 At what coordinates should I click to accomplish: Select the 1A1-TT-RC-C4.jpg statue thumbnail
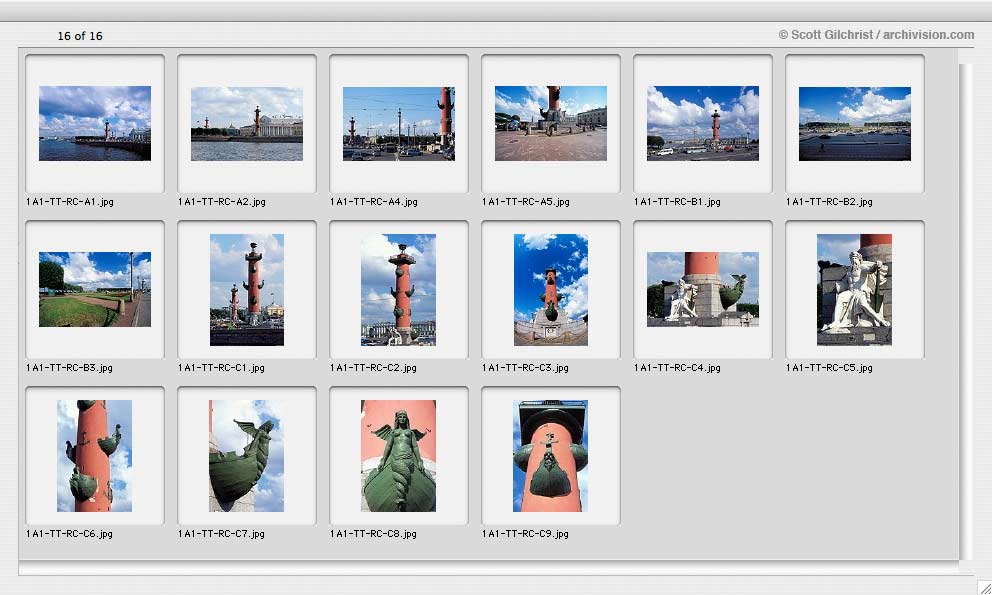click(x=703, y=289)
